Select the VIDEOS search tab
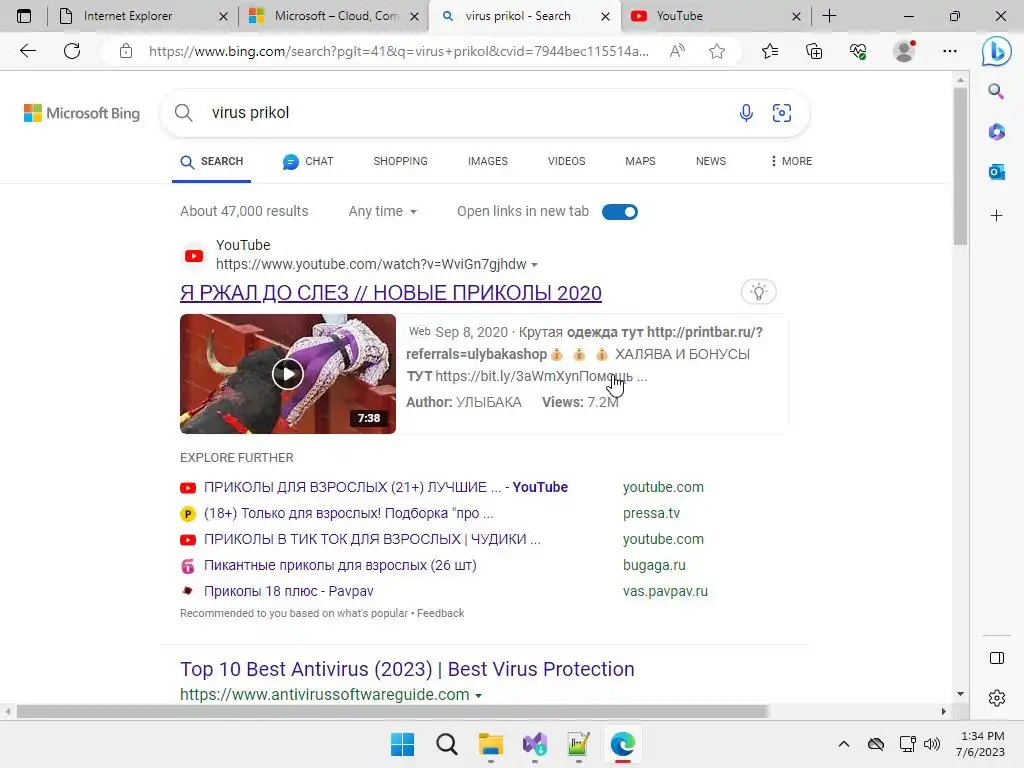 (566, 161)
